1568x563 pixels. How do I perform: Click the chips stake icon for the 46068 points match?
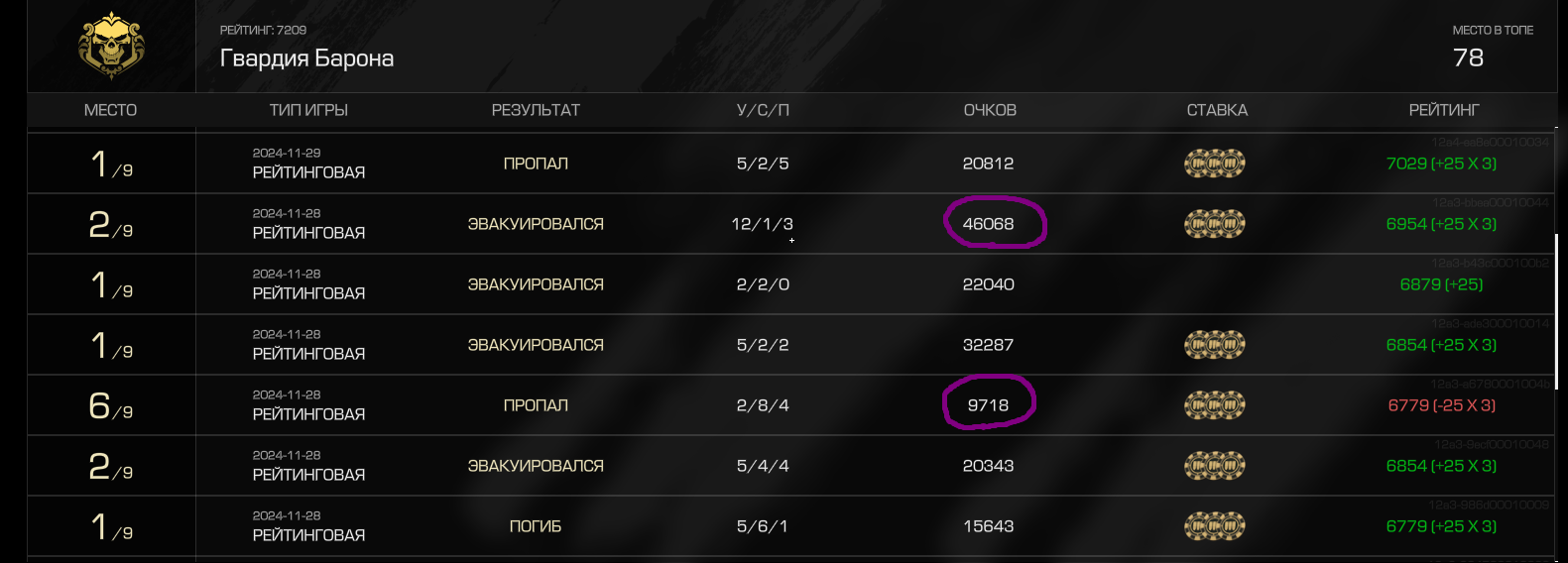[x=1215, y=224]
